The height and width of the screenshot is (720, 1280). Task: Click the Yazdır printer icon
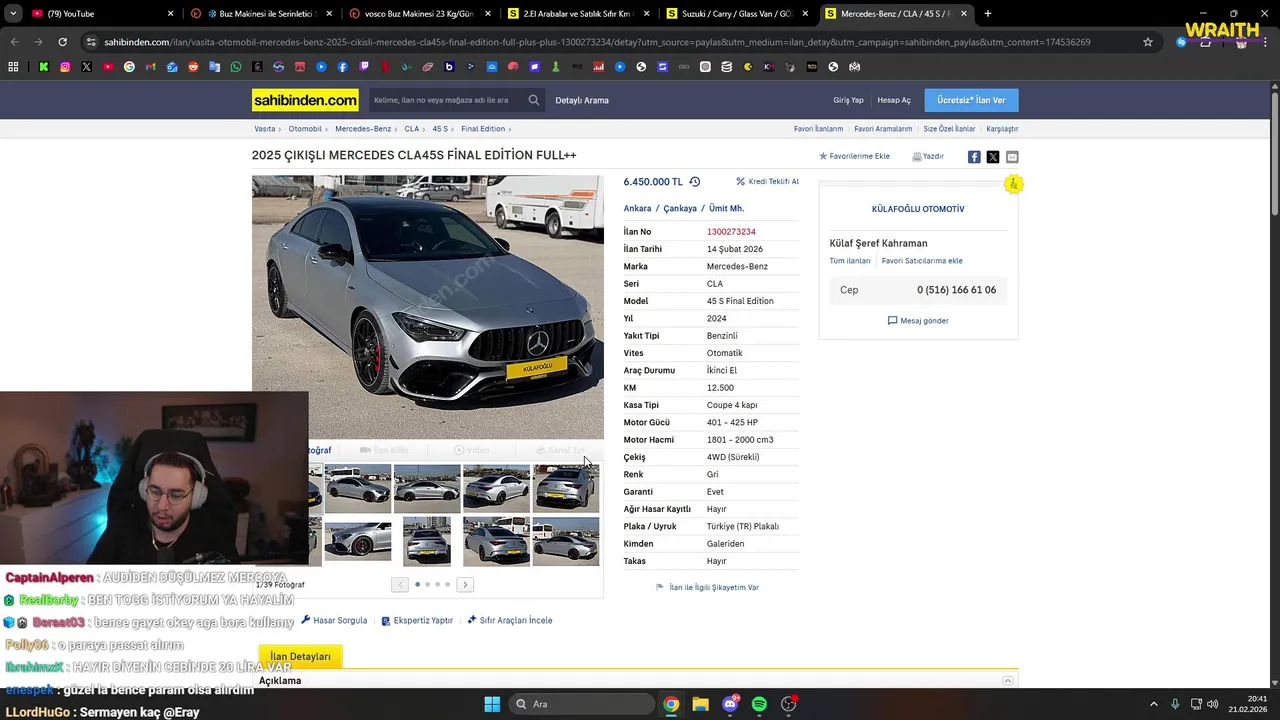click(917, 157)
